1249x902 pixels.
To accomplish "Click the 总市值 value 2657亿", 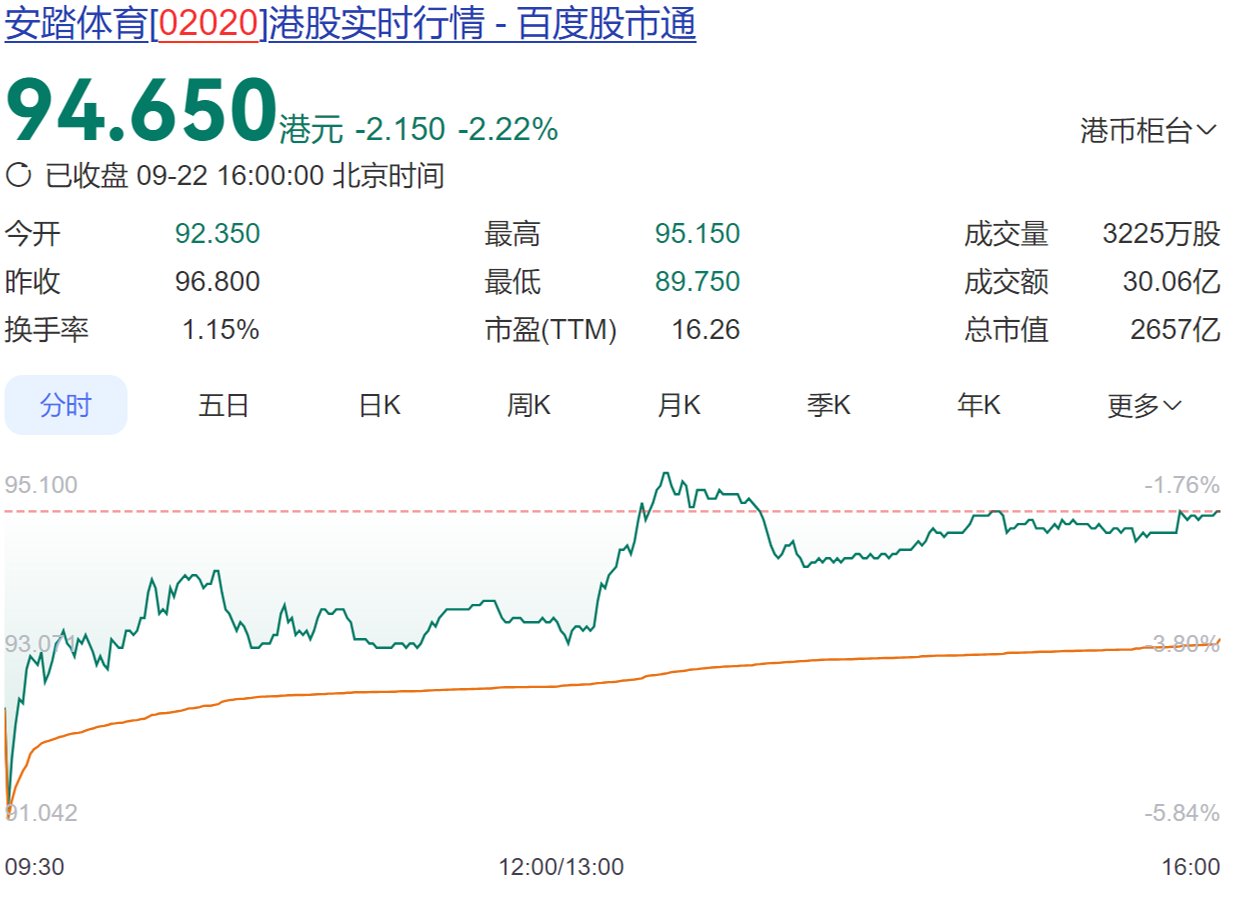I will pyautogui.click(x=1175, y=330).
